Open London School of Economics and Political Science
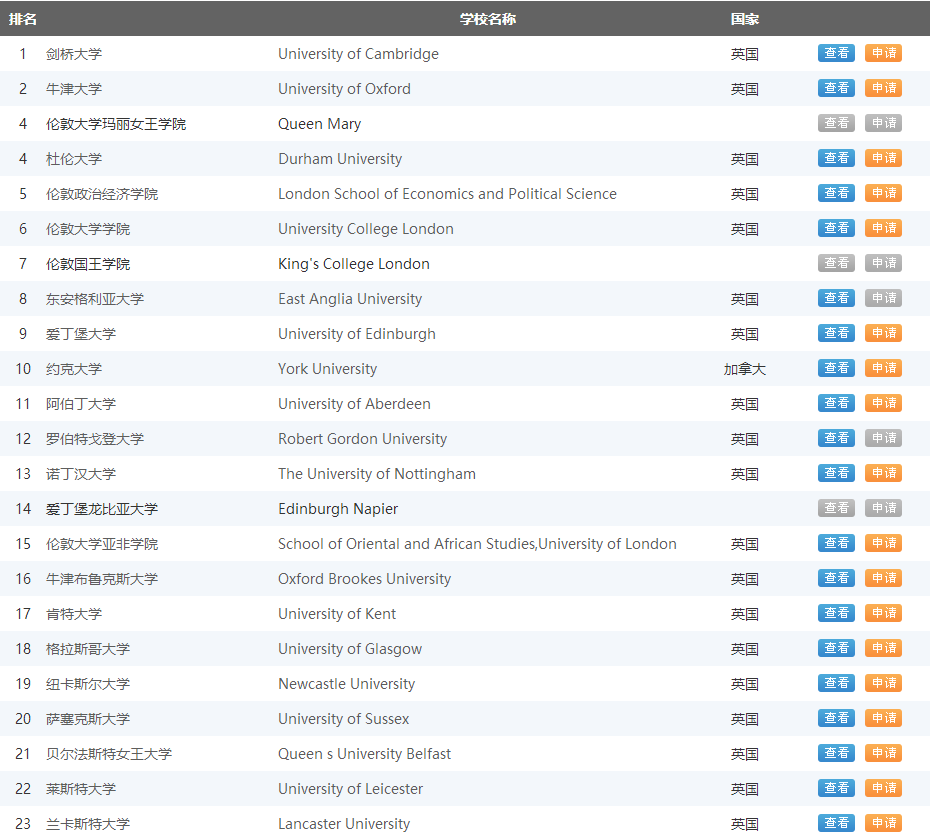Viewport: 947px width, 838px height. click(x=447, y=194)
